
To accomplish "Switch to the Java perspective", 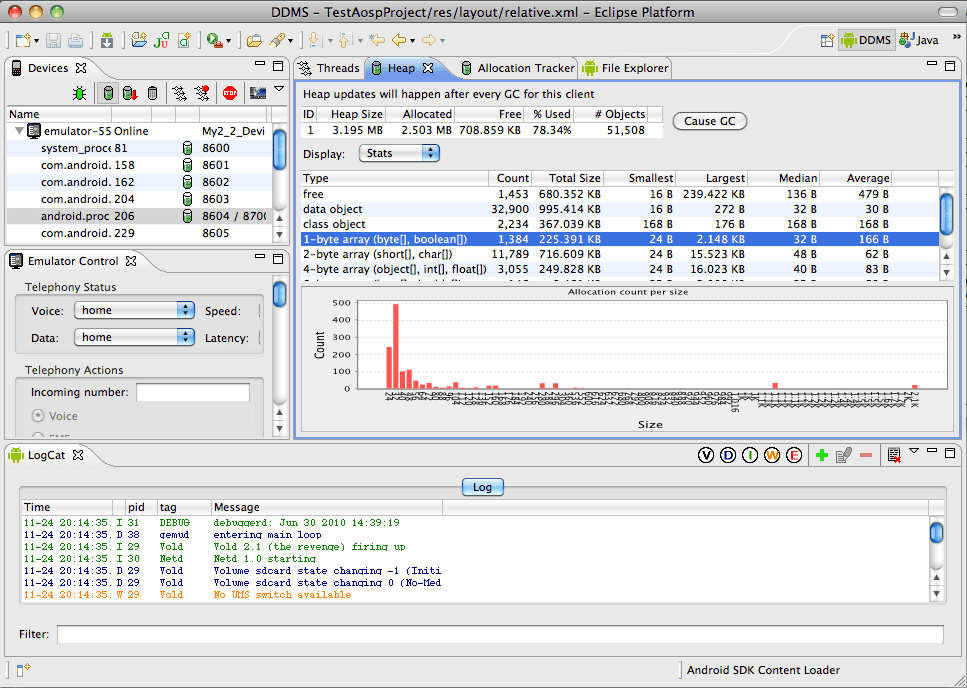I will click(919, 40).
